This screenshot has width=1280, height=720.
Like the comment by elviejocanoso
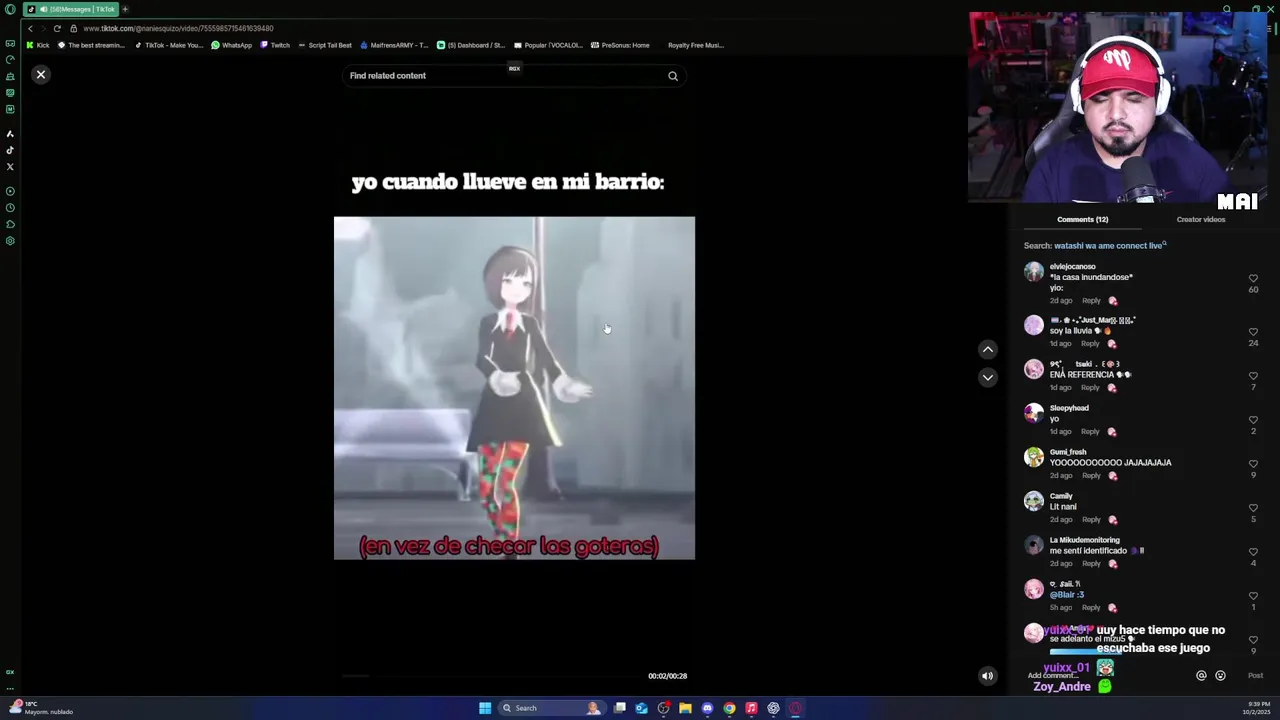click(1253, 279)
